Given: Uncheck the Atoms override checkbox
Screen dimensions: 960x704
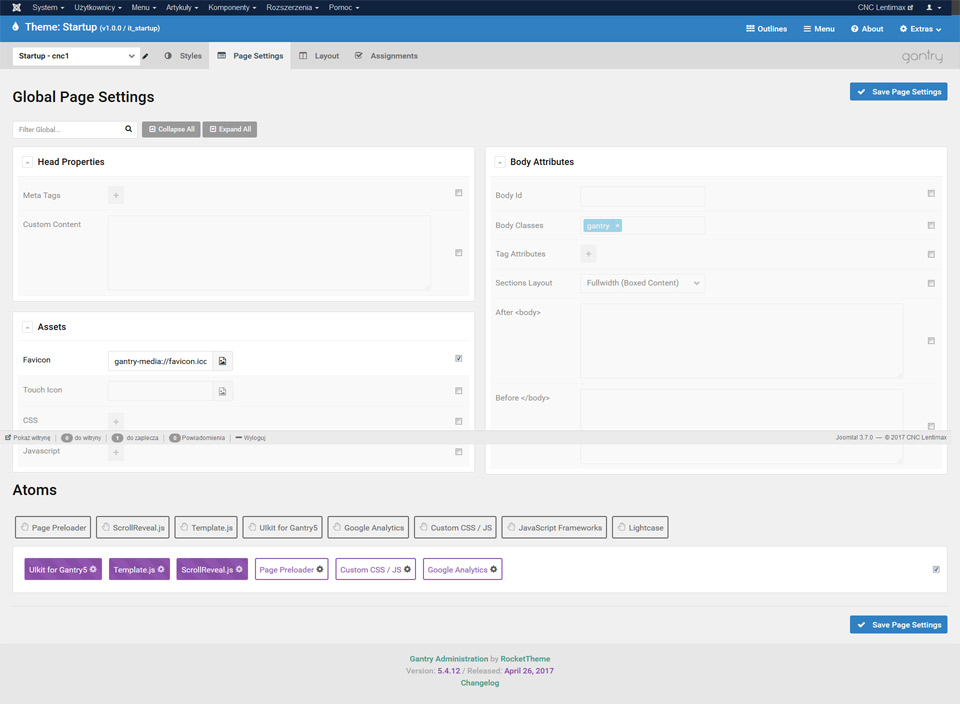Looking at the screenshot, I should click(x=936, y=569).
